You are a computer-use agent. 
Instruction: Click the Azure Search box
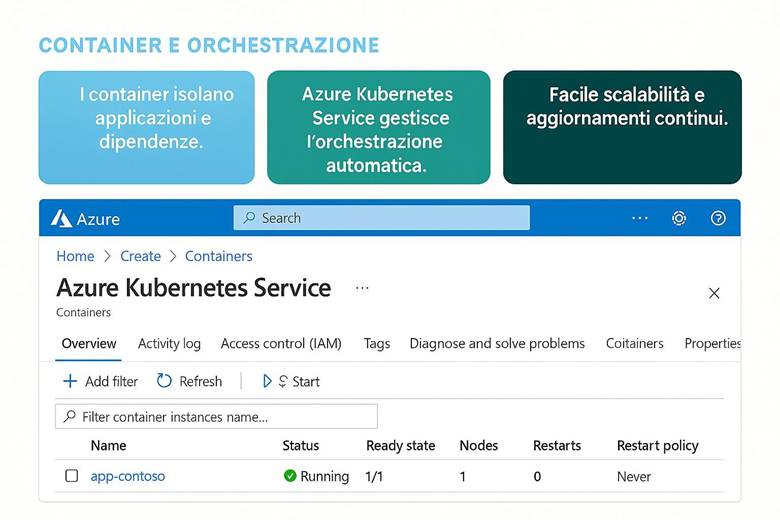point(382,218)
